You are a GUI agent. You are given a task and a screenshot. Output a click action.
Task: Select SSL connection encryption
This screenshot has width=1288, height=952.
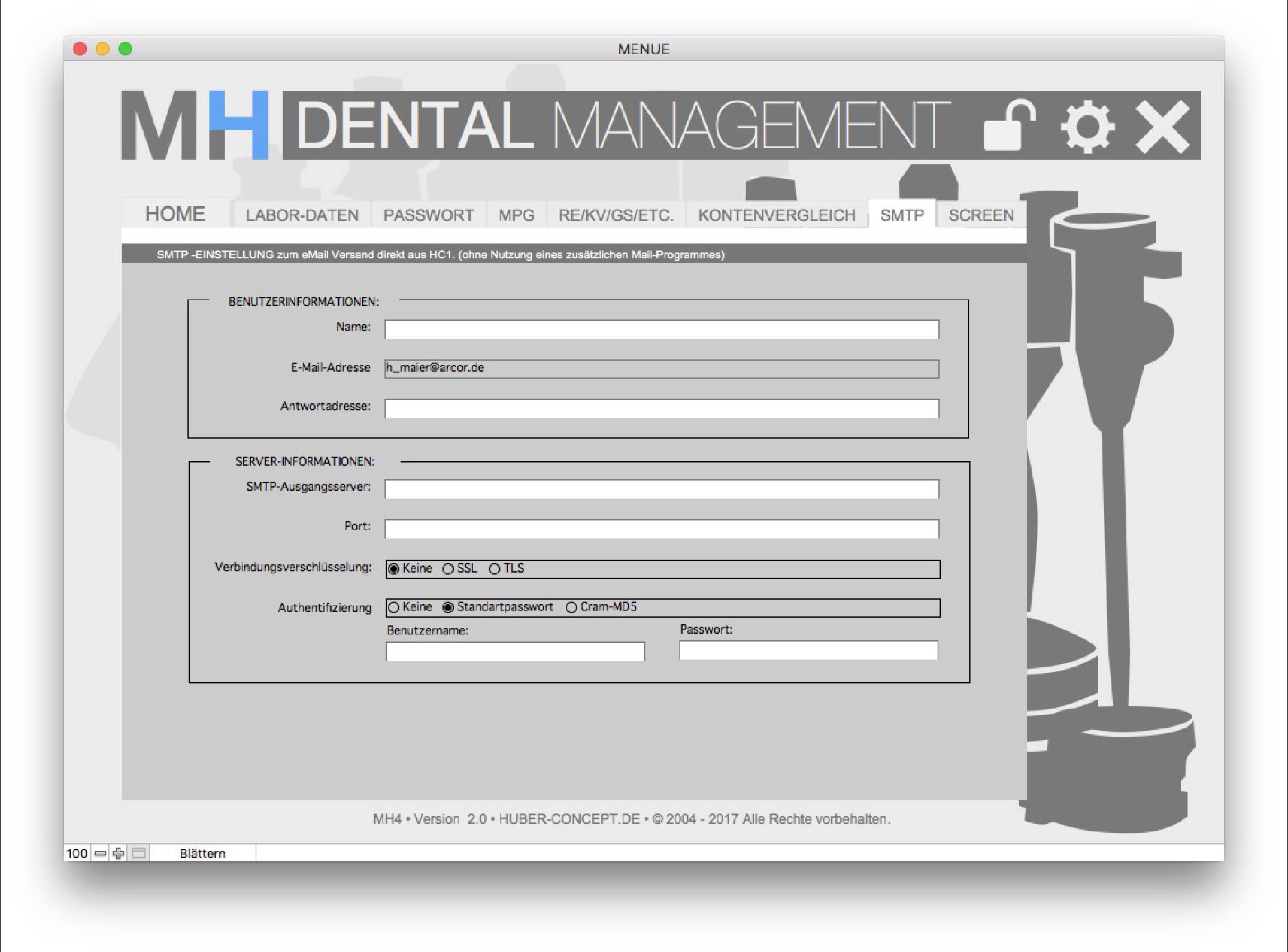(x=449, y=569)
